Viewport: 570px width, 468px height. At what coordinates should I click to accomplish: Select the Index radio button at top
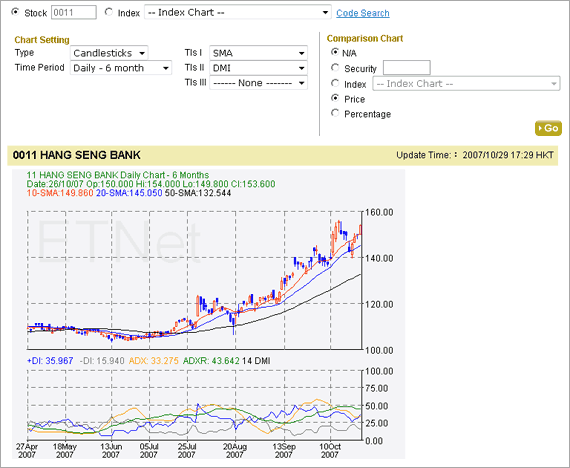click(x=109, y=12)
